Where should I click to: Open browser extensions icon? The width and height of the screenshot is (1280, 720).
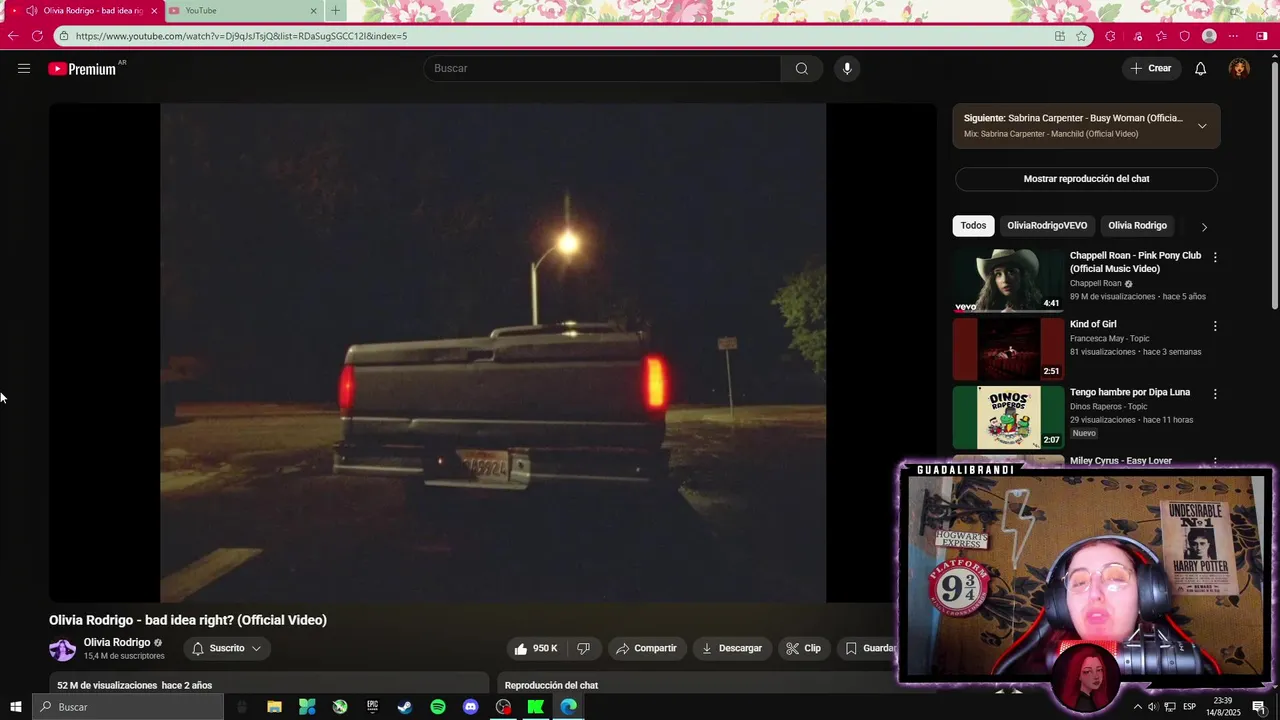(1110, 36)
